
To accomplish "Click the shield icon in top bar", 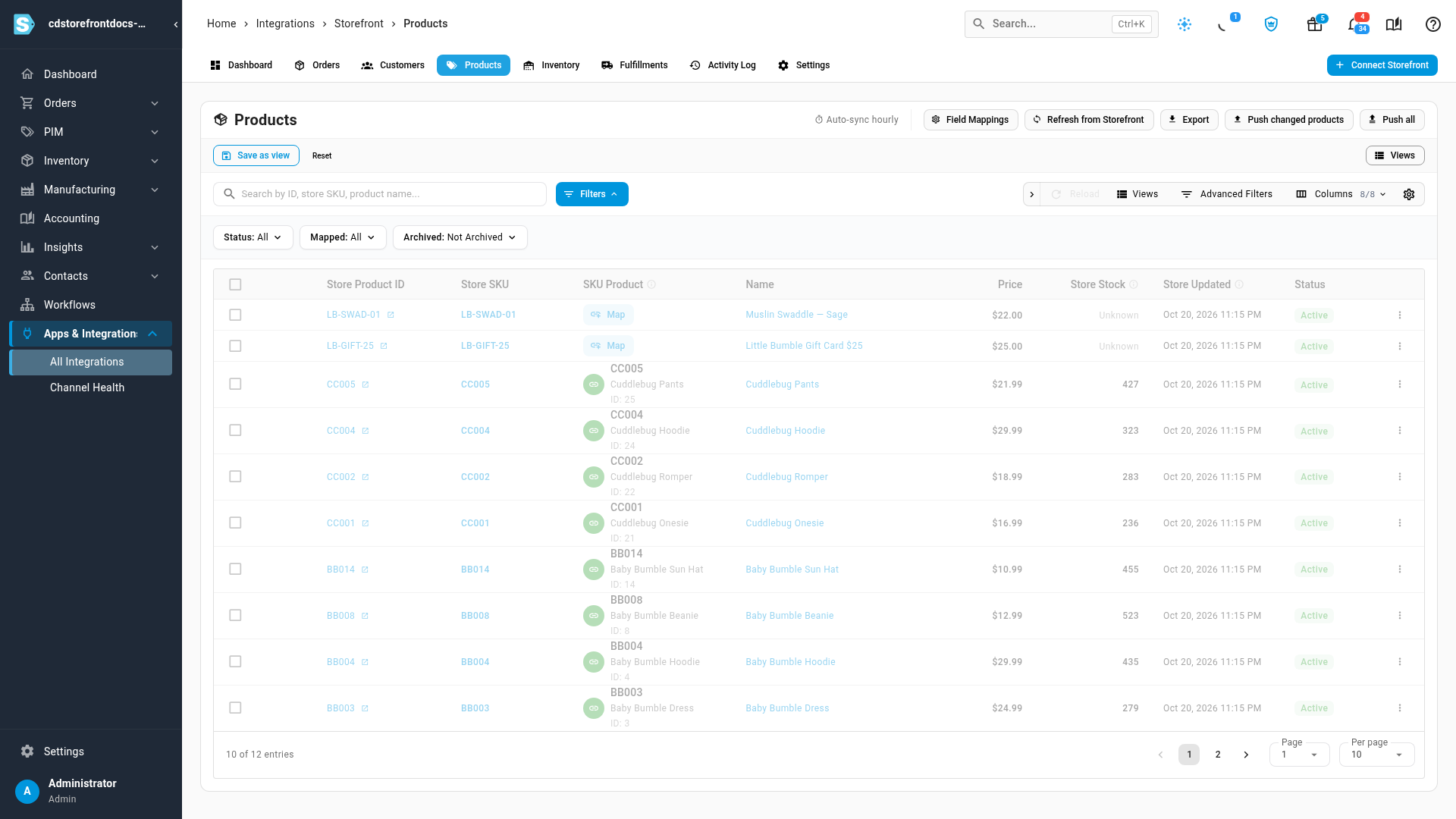I will click(1271, 24).
